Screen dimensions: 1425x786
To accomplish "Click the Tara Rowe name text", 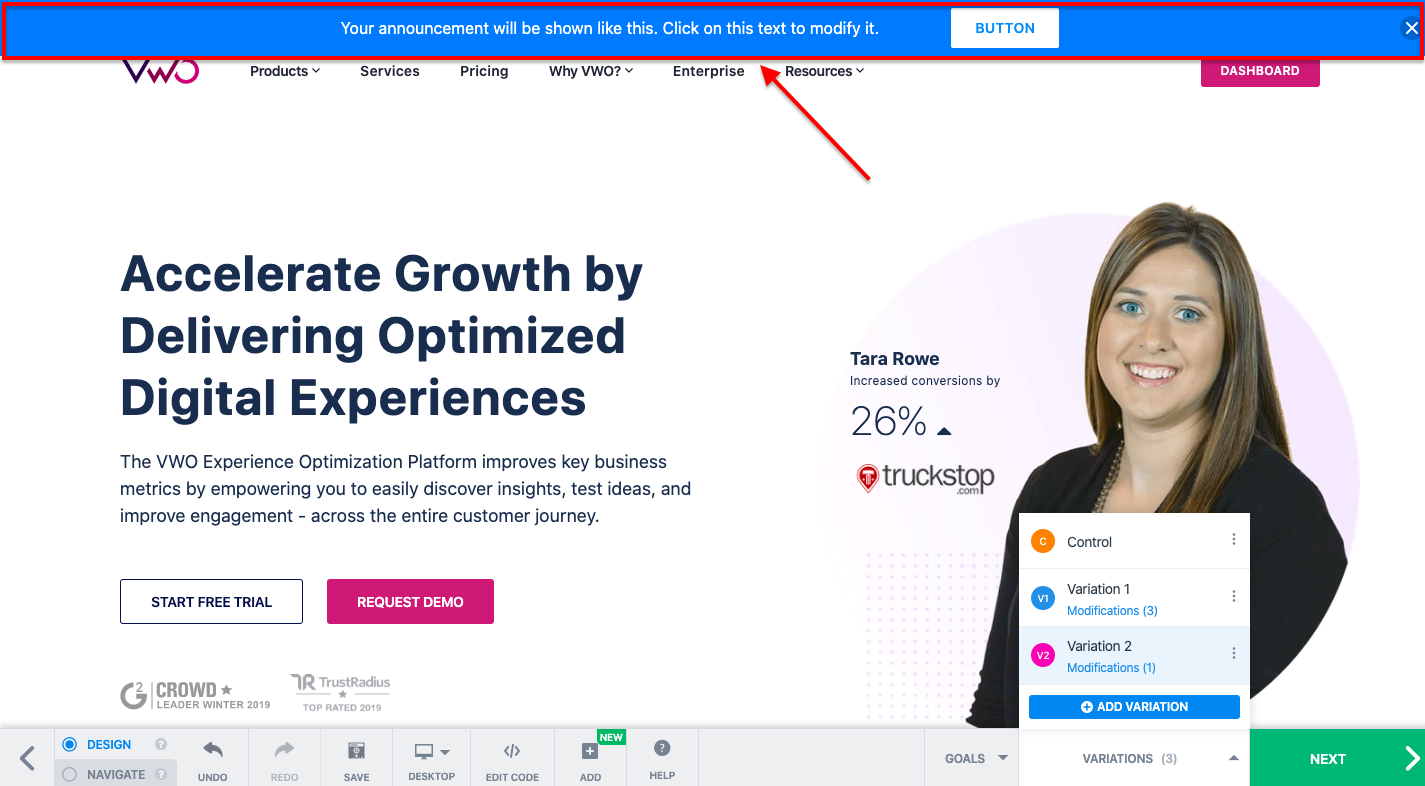I will [x=894, y=359].
